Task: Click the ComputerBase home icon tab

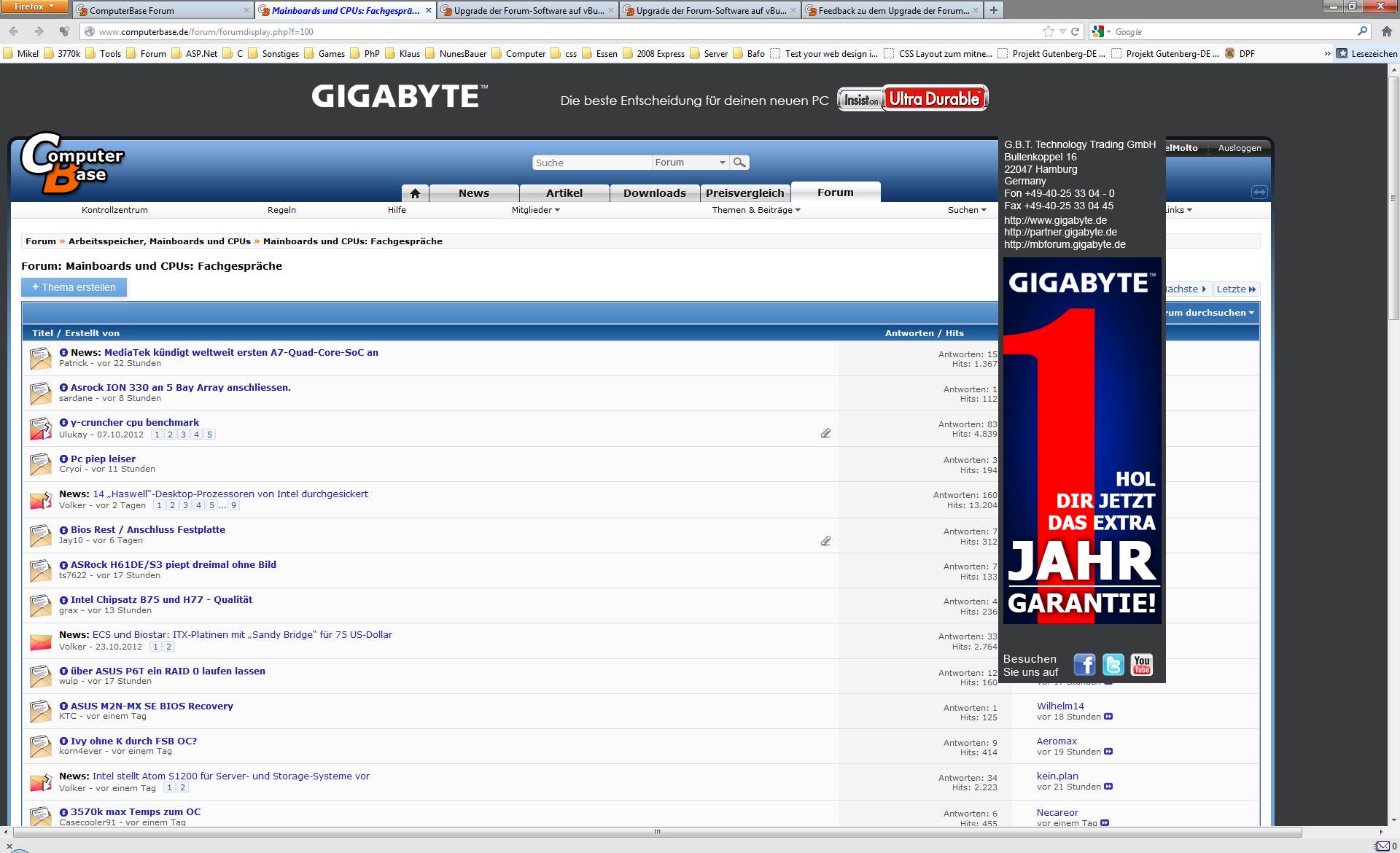Action: coord(415,193)
